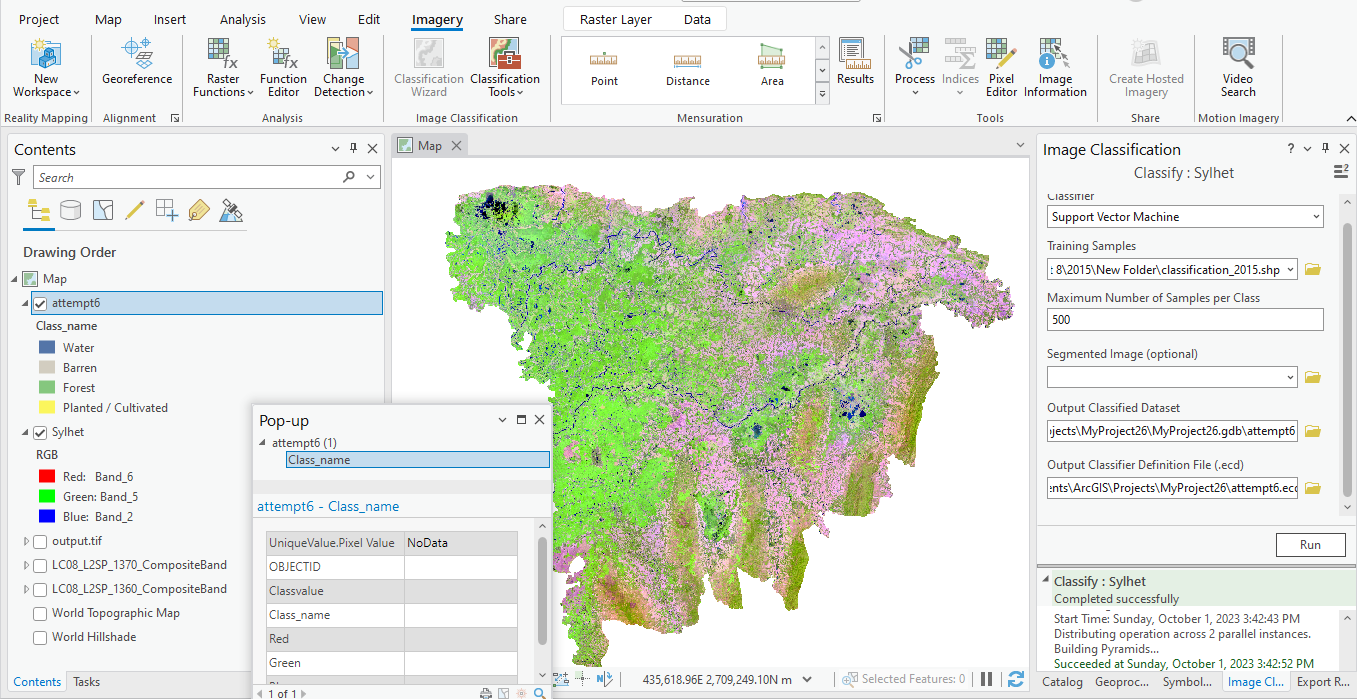This screenshot has height=699, width=1357.
Task: Click the Pixel Editor icon
Action: 1001,66
